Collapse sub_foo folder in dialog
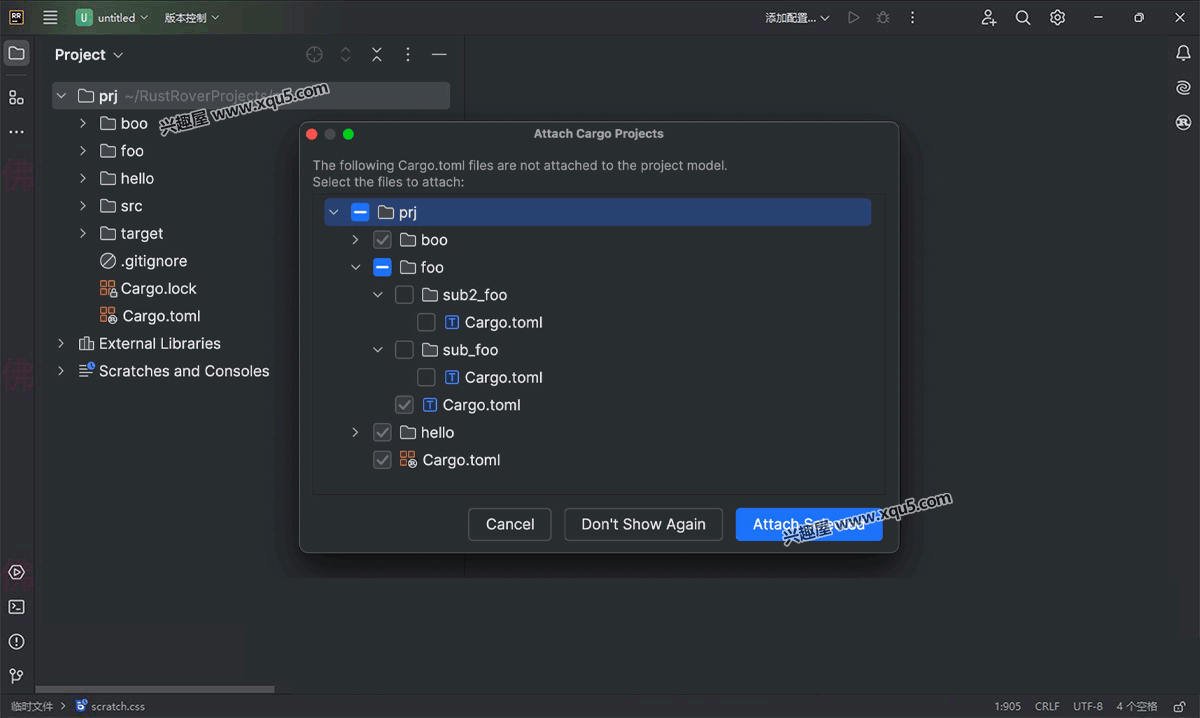 (x=377, y=350)
